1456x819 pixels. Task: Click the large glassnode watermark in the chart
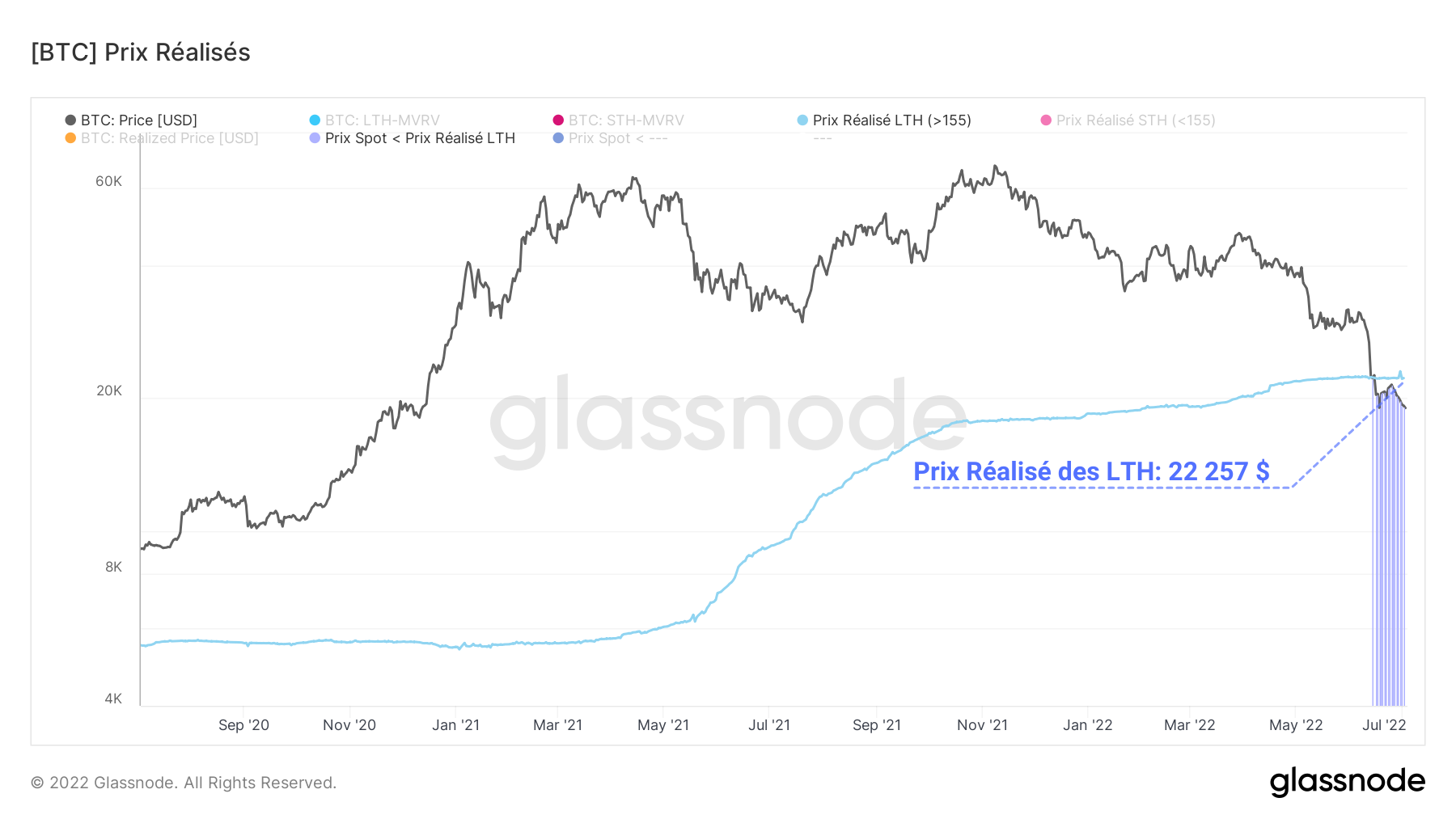click(728, 420)
